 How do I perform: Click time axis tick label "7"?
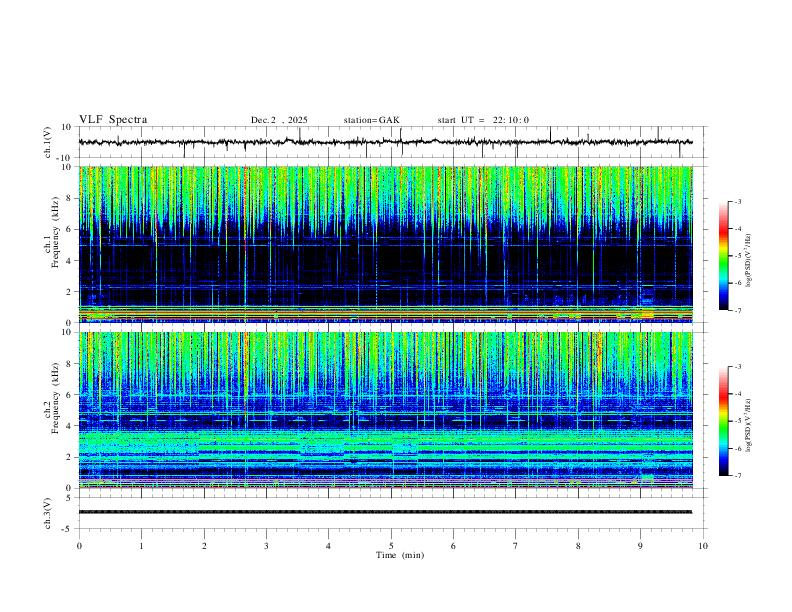(x=516, y=546)
